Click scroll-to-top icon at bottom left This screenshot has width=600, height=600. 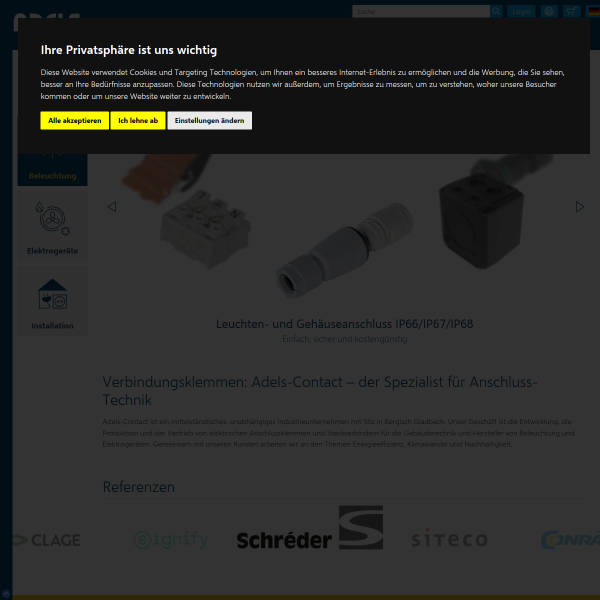click(6, 594)
